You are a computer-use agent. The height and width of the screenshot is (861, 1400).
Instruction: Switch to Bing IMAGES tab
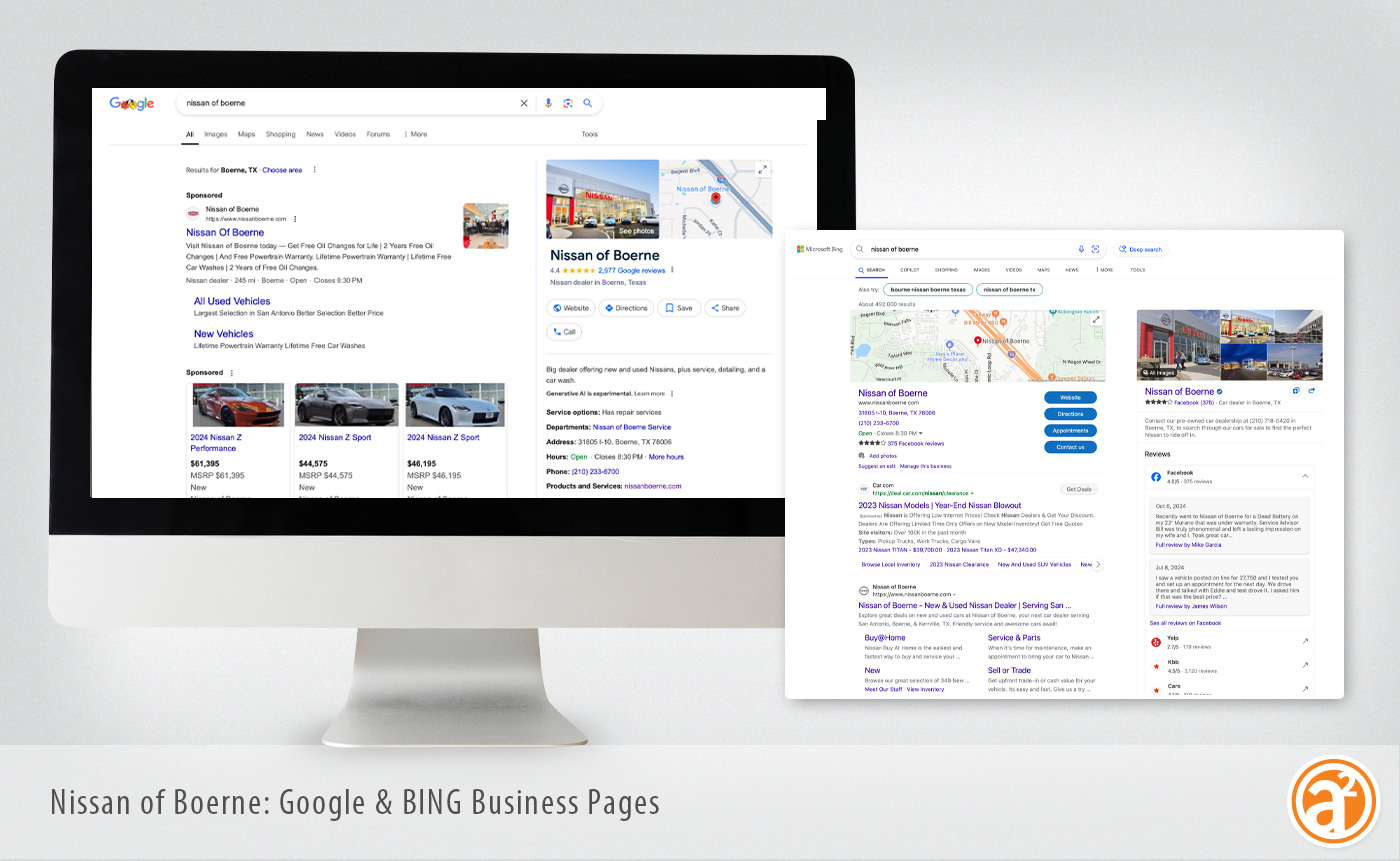(981, 270)
